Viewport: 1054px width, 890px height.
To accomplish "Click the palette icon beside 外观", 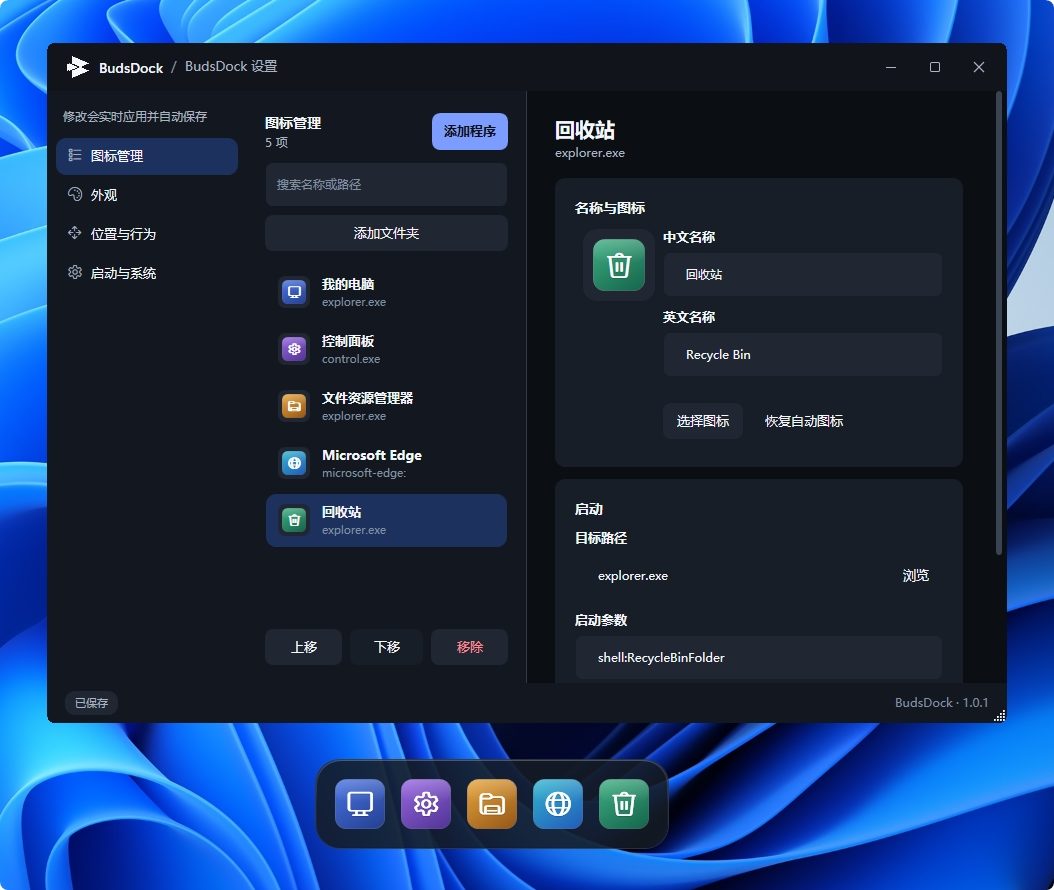I will (x=75, y=194).
